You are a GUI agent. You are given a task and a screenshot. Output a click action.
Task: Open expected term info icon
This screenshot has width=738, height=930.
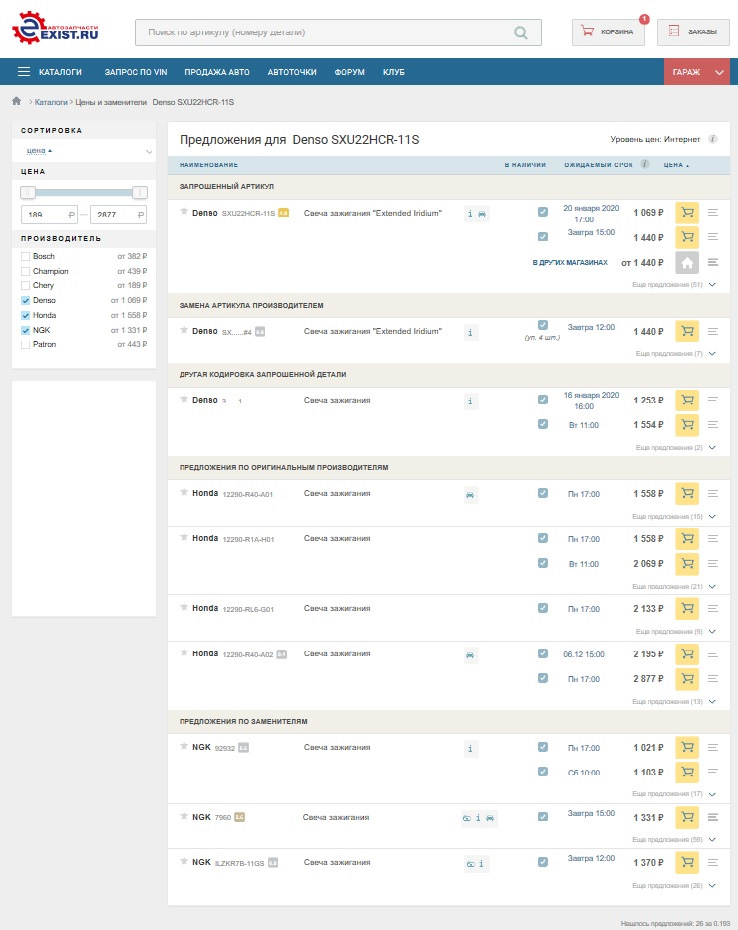[645, 164]
